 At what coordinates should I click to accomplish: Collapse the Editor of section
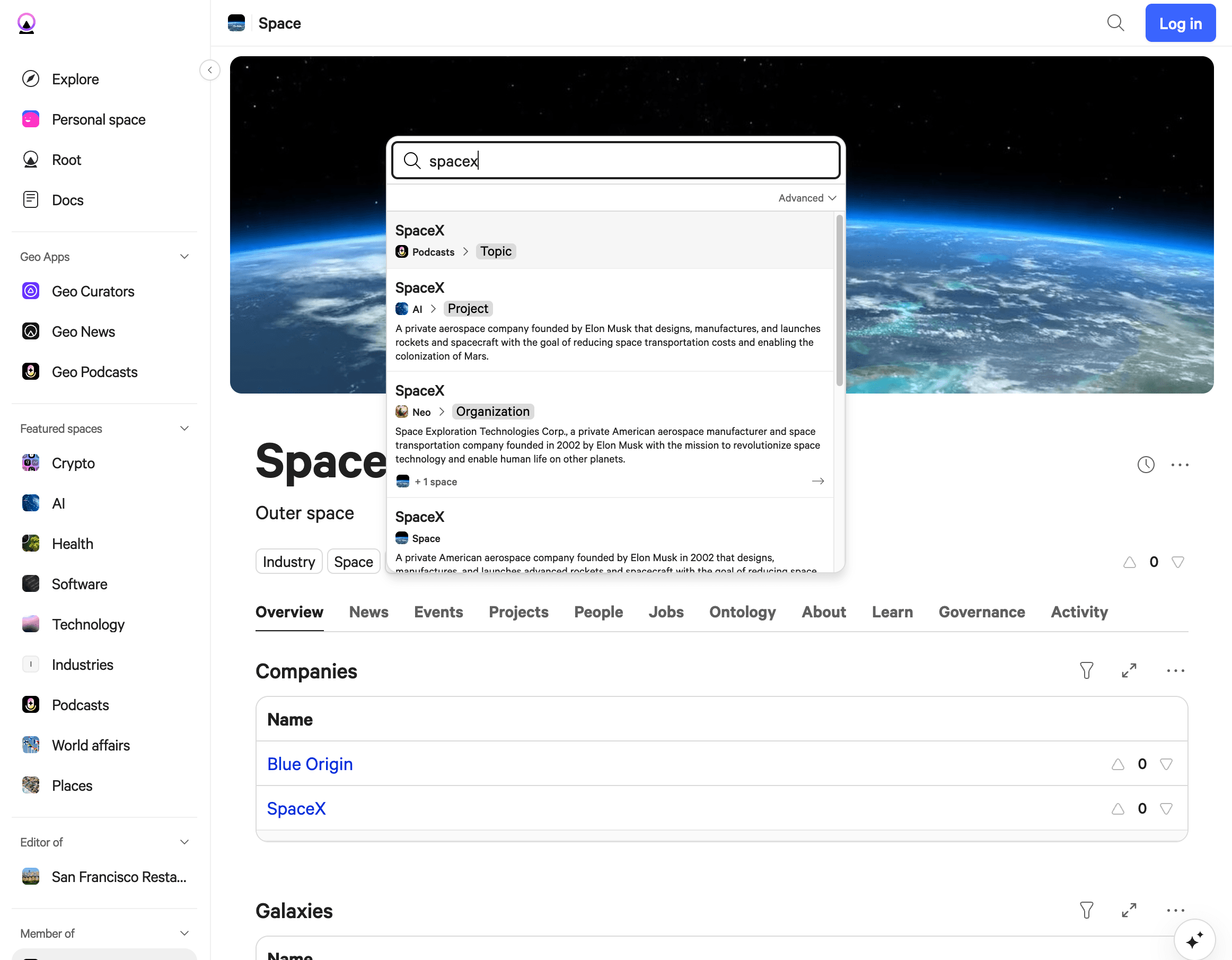click(184, 842)
